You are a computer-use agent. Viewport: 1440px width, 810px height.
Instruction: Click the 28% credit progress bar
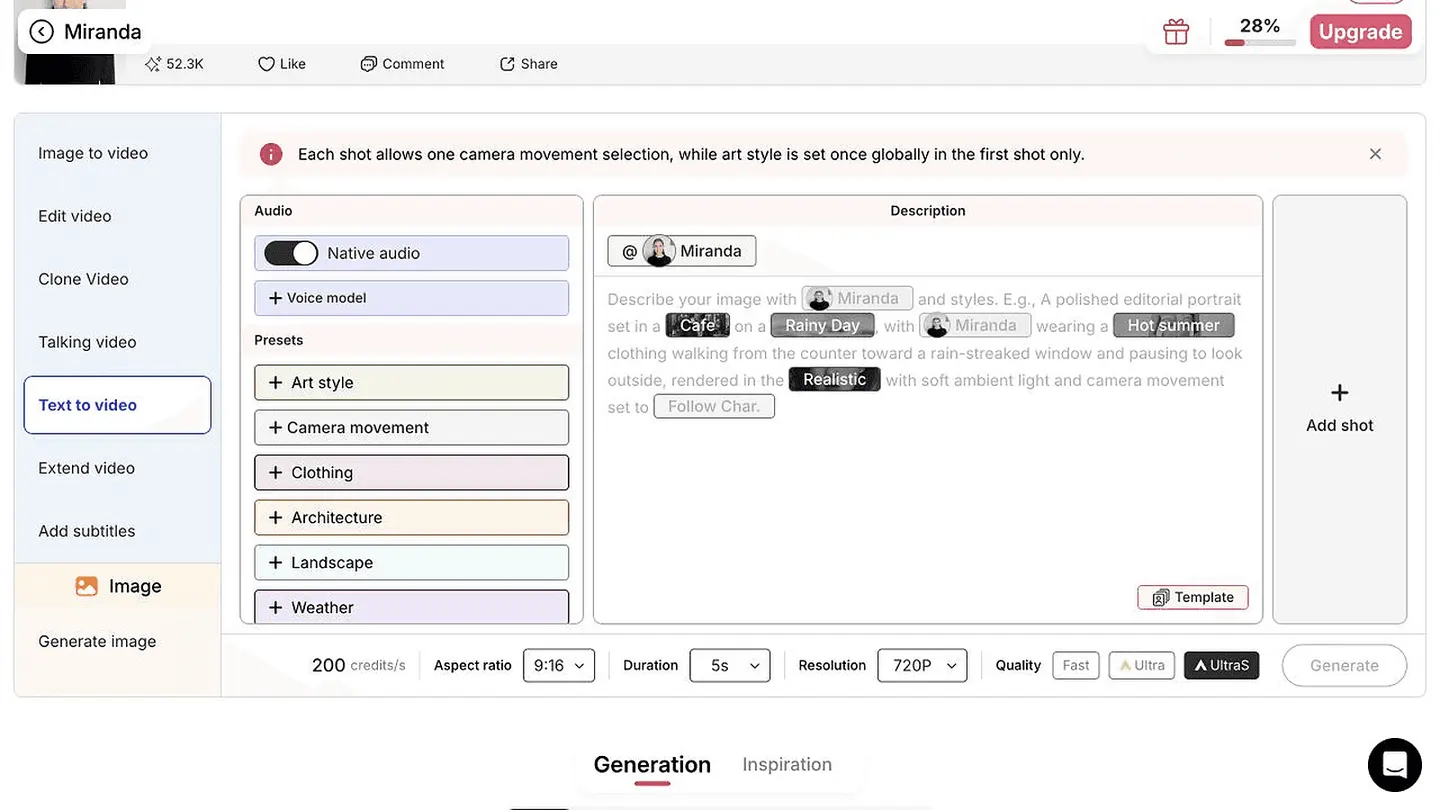[x=1260, y=43]
